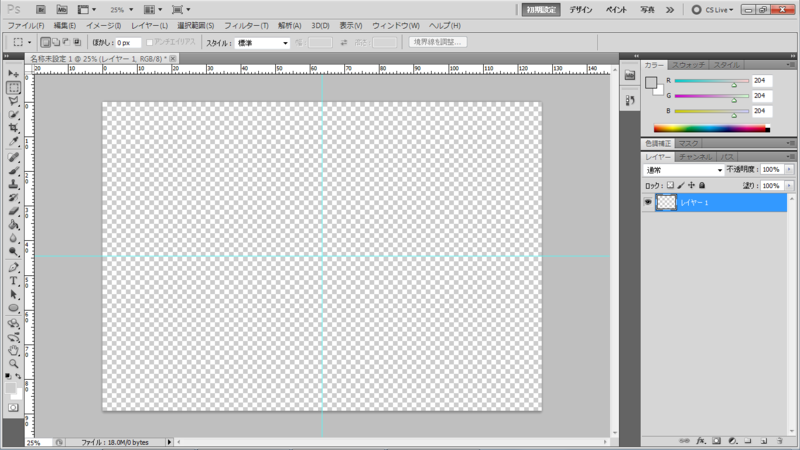The width and height of the screenshot is (800, 450).
Task: Select the Path Selection tool
Action: click(13, 294)
